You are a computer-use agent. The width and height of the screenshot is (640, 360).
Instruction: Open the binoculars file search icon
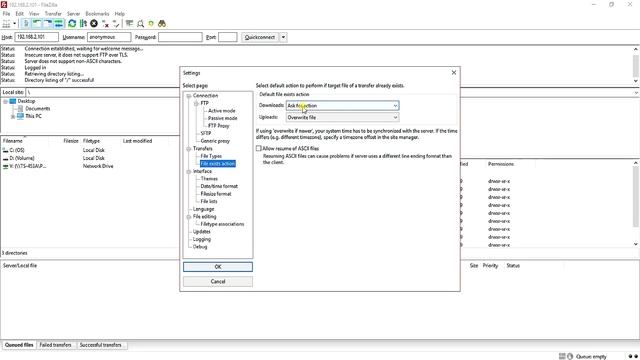click(x=162, y=24)
